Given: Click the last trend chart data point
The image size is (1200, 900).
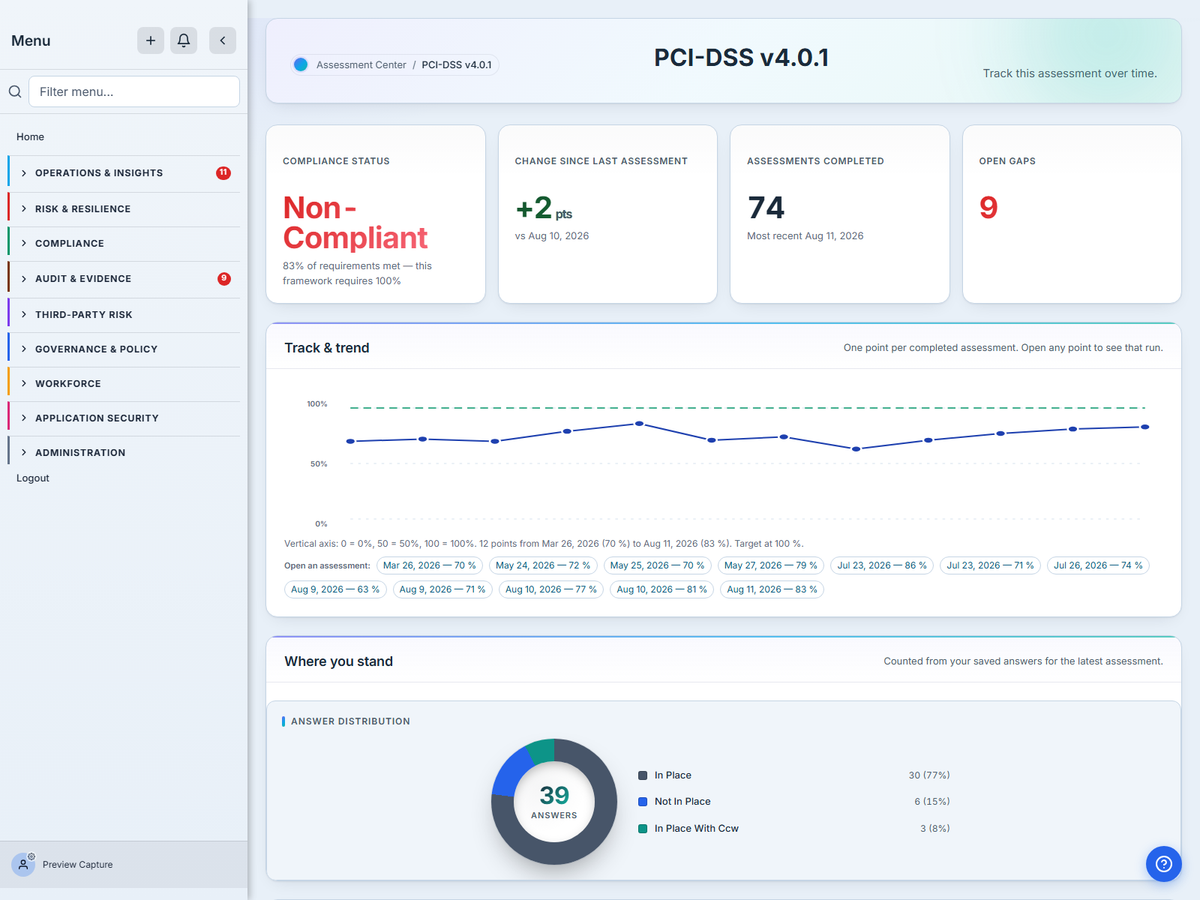Looking at the screenshot, I should (x=1145, y=427).
